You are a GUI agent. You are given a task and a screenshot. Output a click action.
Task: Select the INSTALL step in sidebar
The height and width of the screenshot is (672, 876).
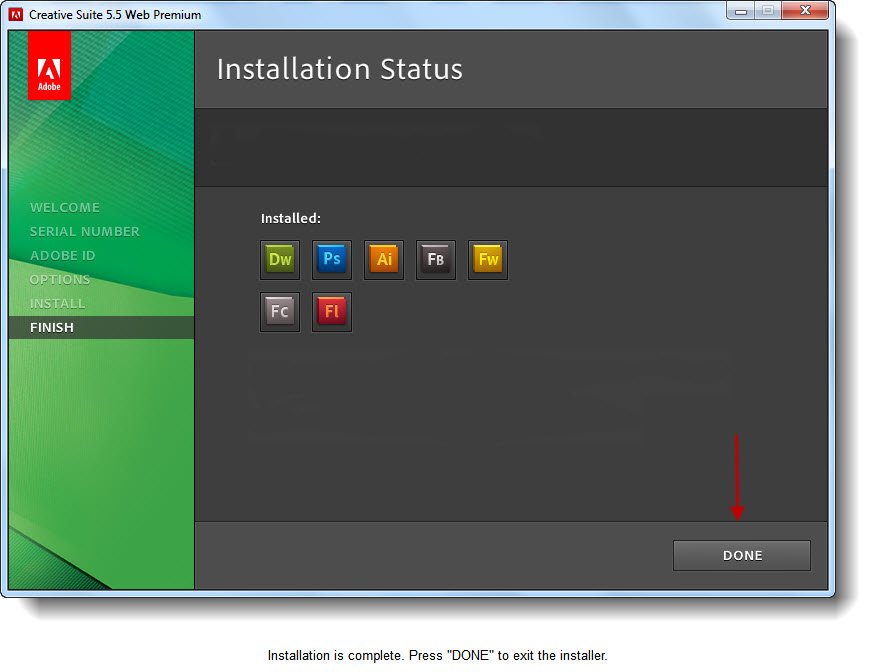[x=58, y=304]
